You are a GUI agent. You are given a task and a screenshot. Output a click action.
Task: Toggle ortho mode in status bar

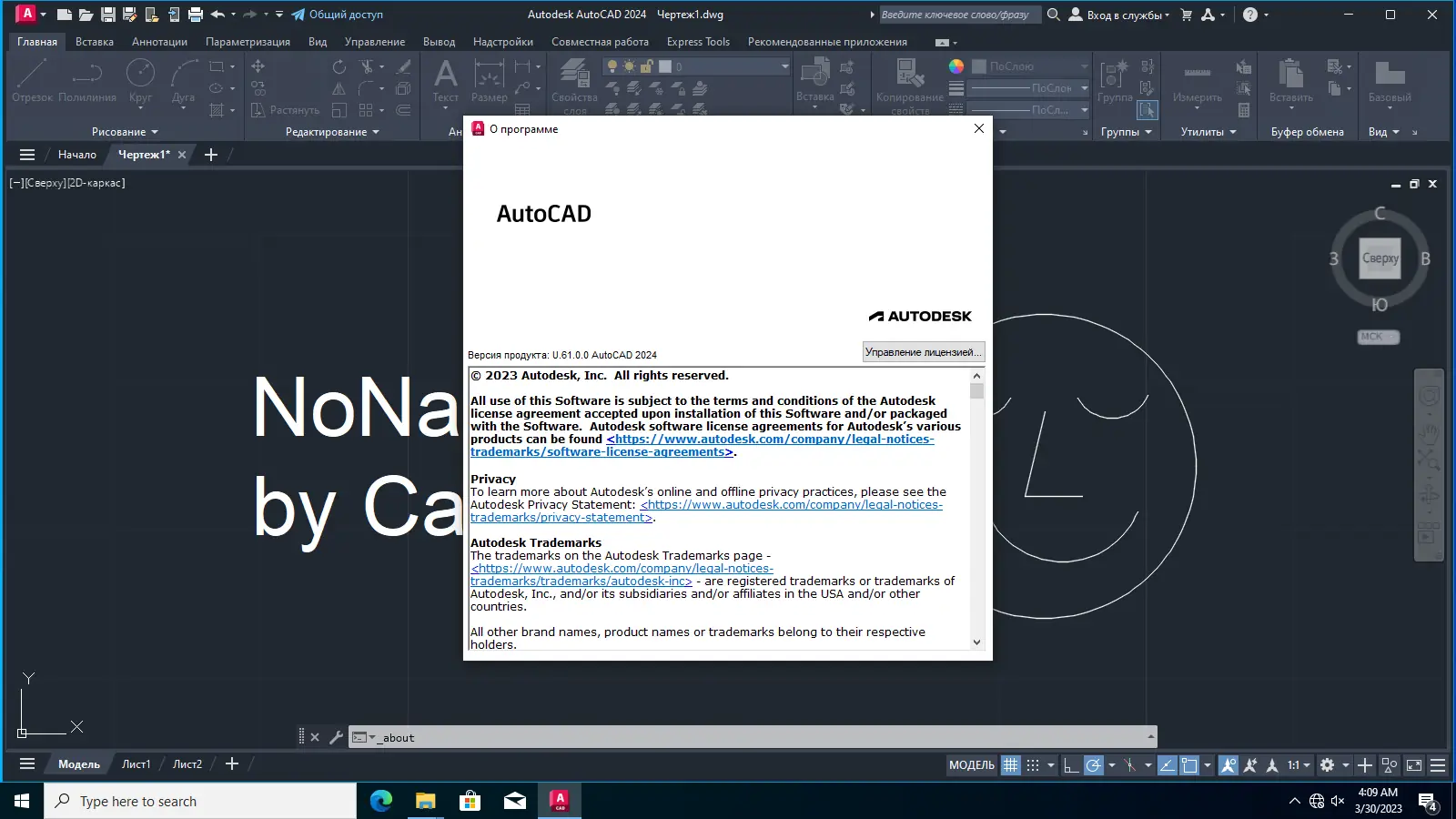(x=1071, y=765)
